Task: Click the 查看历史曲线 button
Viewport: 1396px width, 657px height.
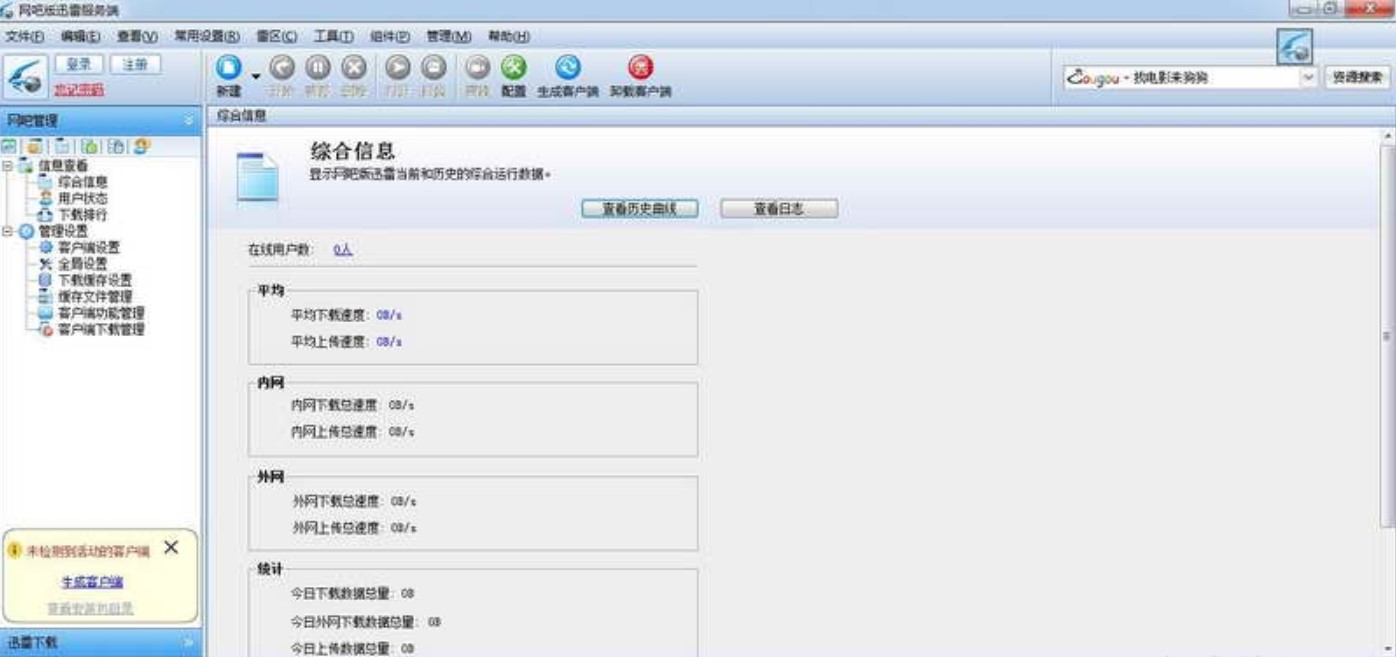Action: 640,209
